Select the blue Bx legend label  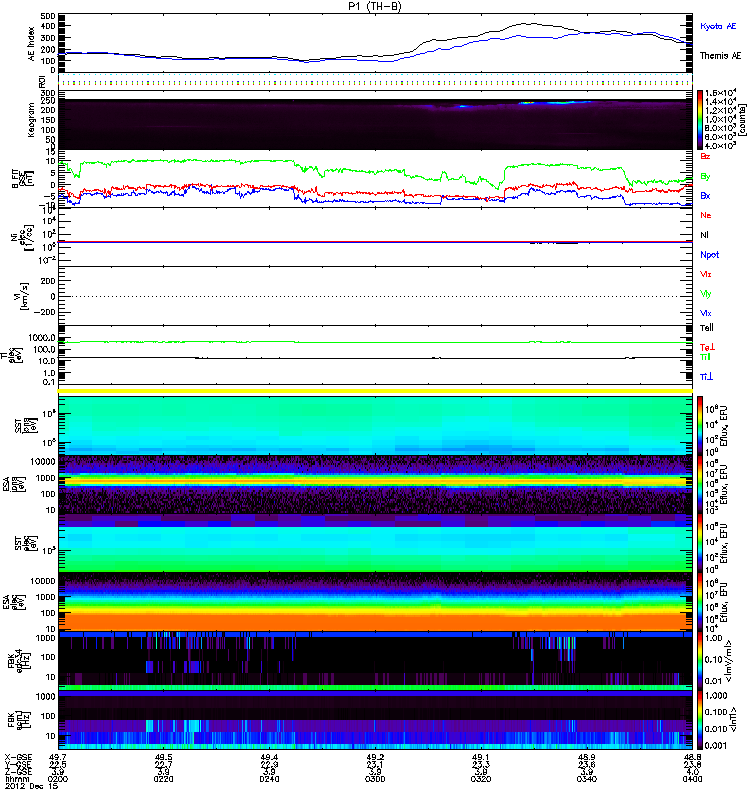(x=705, y=196)
